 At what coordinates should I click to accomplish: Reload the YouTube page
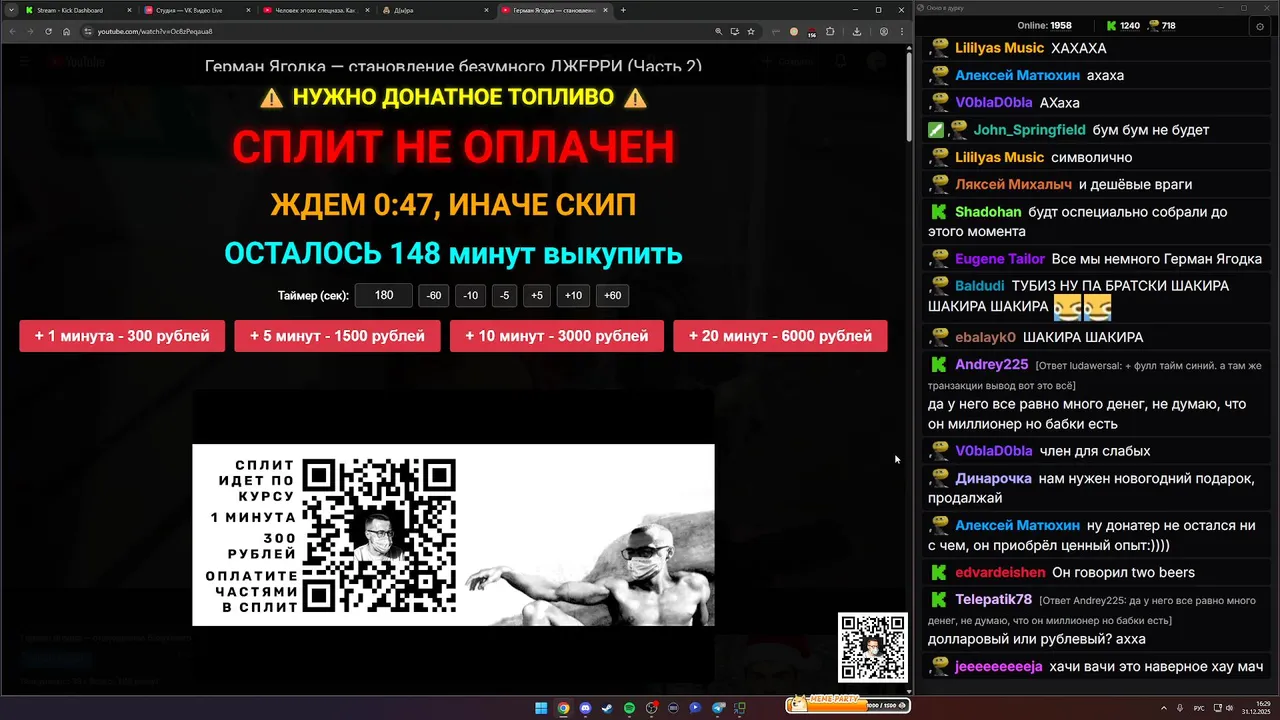[x=48, y=31]
